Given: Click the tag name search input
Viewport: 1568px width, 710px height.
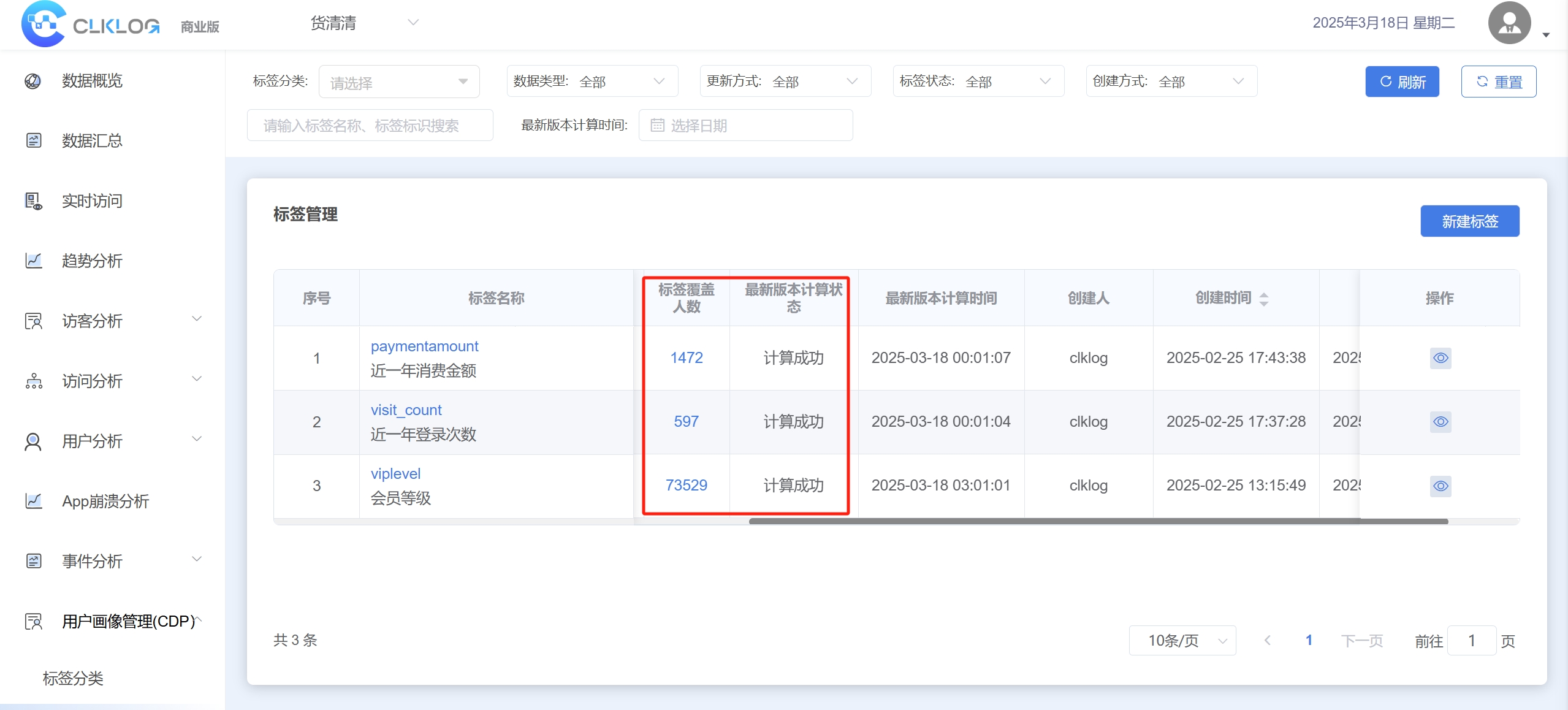Looking at the screenshot, I should click(370, 126).
